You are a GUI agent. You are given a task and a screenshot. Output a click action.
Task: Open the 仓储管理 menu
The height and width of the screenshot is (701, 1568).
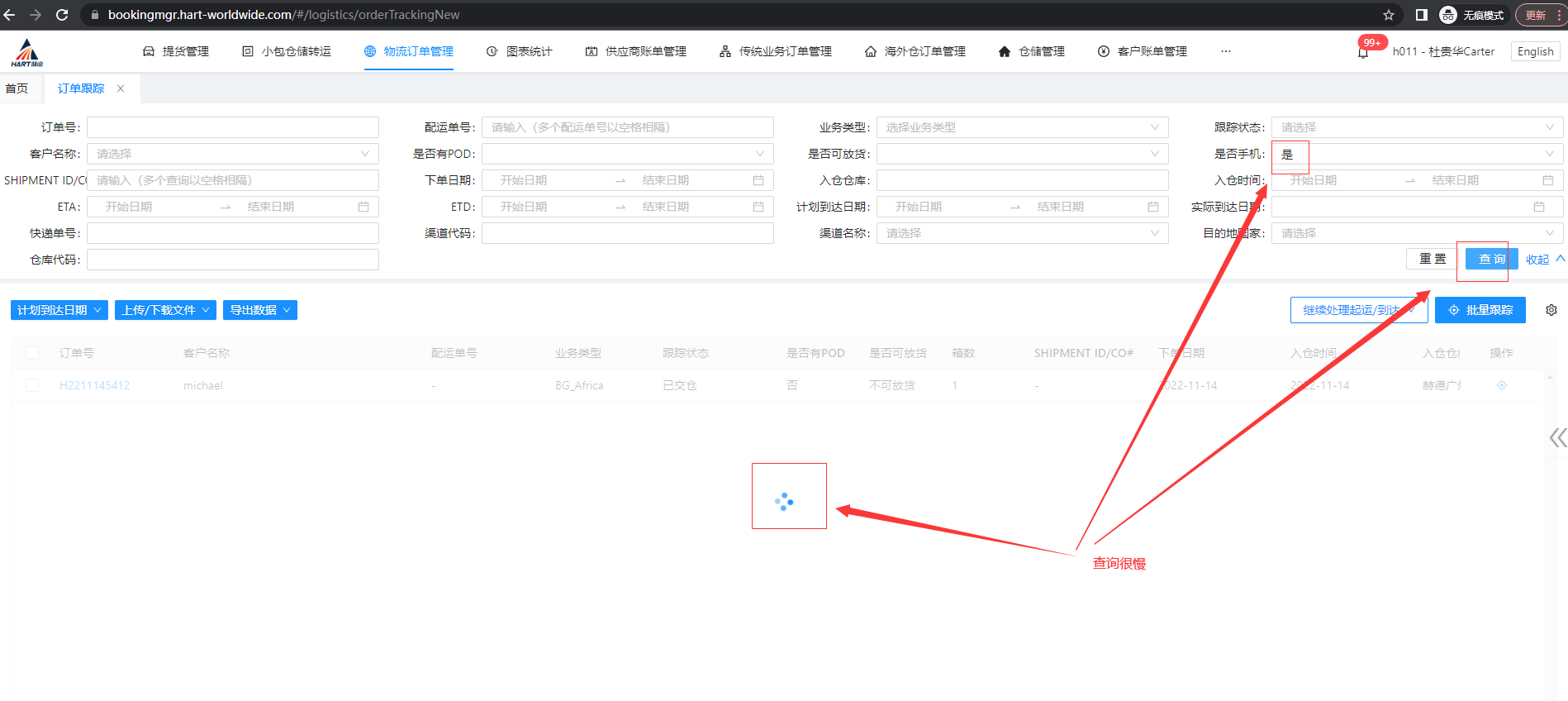(x=1032, y=51)
